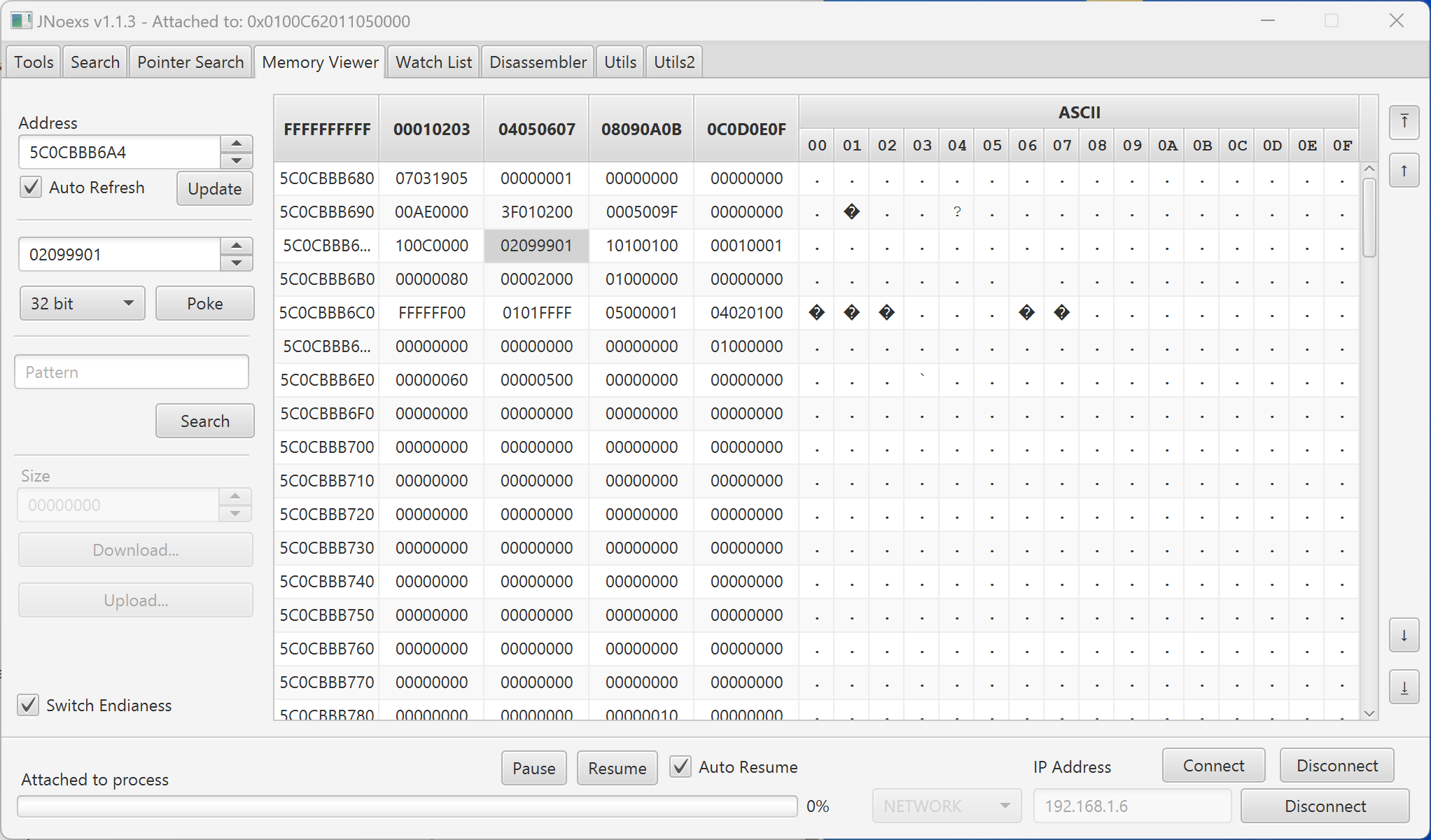Click the Update button

(x=214, y=188)
